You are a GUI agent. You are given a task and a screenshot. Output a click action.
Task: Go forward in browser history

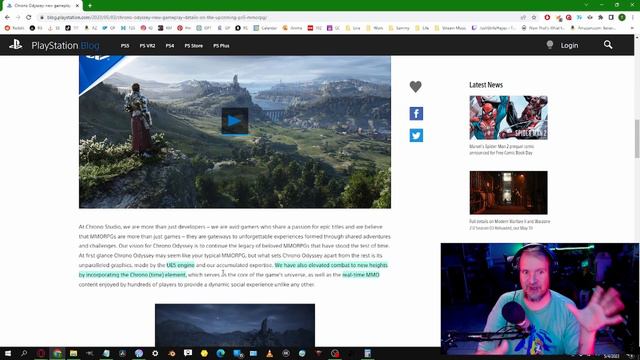[18, 17]
